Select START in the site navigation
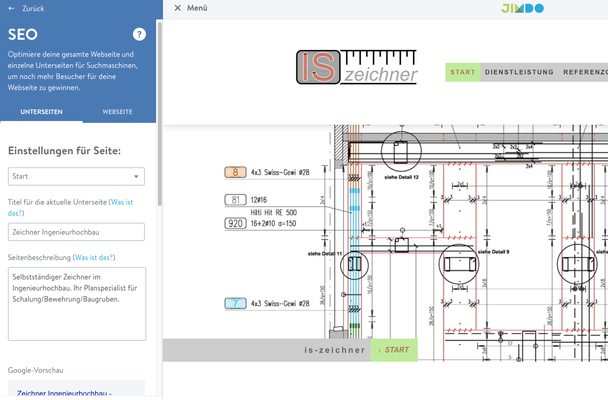The height and width of the screenshot is (400, 608). [462, 72]
